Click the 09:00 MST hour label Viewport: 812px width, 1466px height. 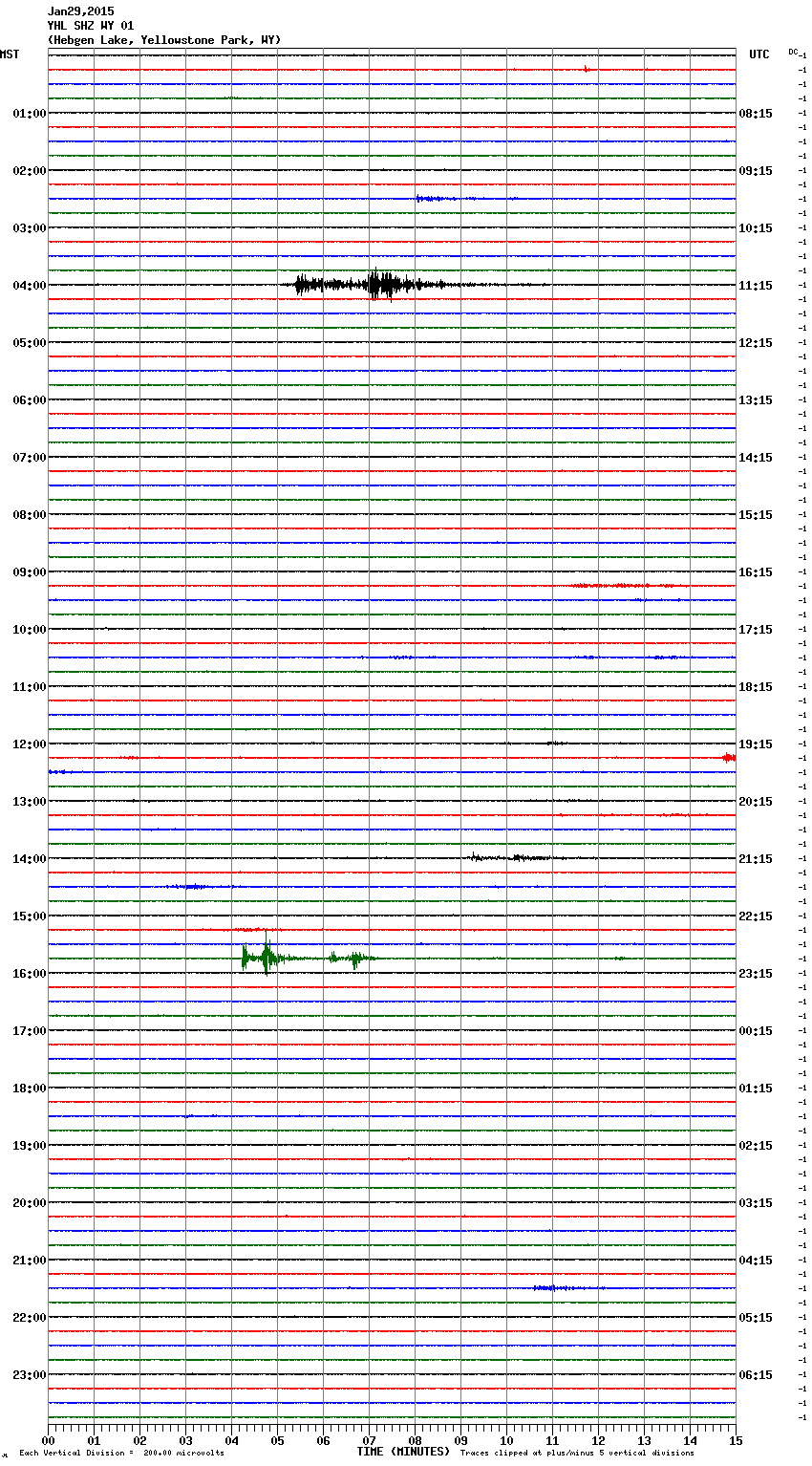coord(29,572)
